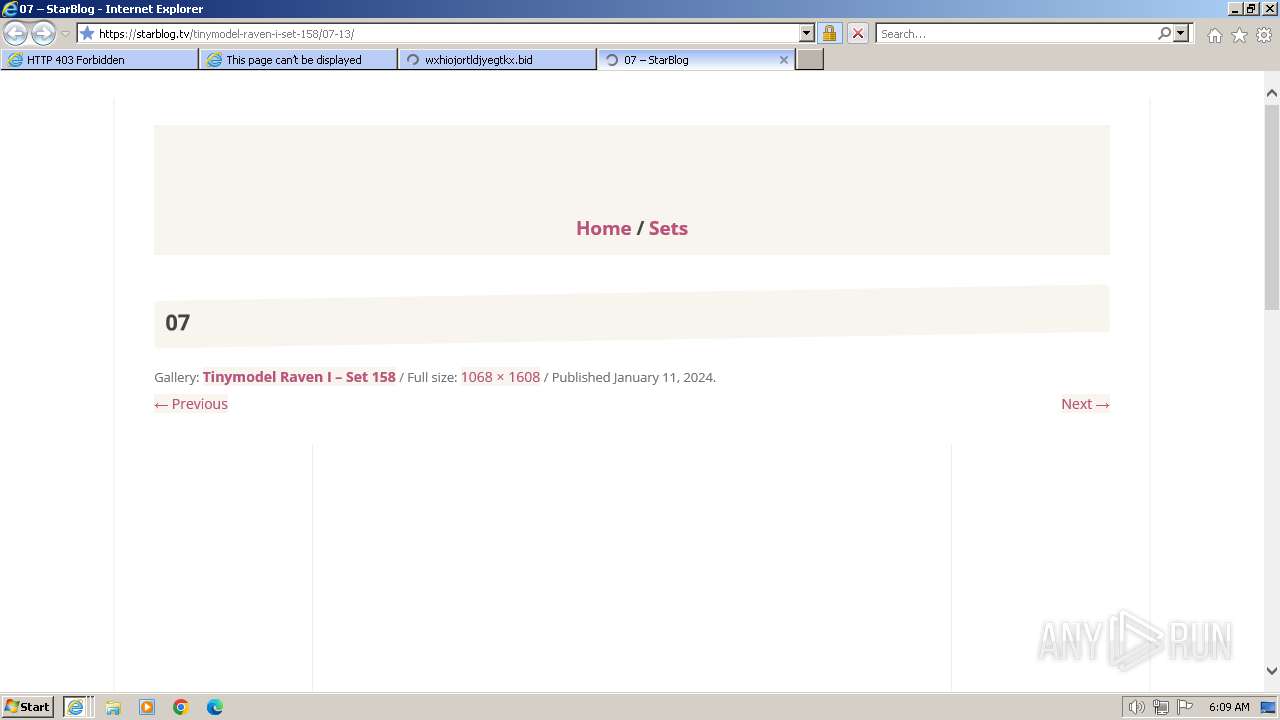Switch to HTTP 403 Forbidden tab
Viewport: 1280px width, 720px height.
(100, 59)
